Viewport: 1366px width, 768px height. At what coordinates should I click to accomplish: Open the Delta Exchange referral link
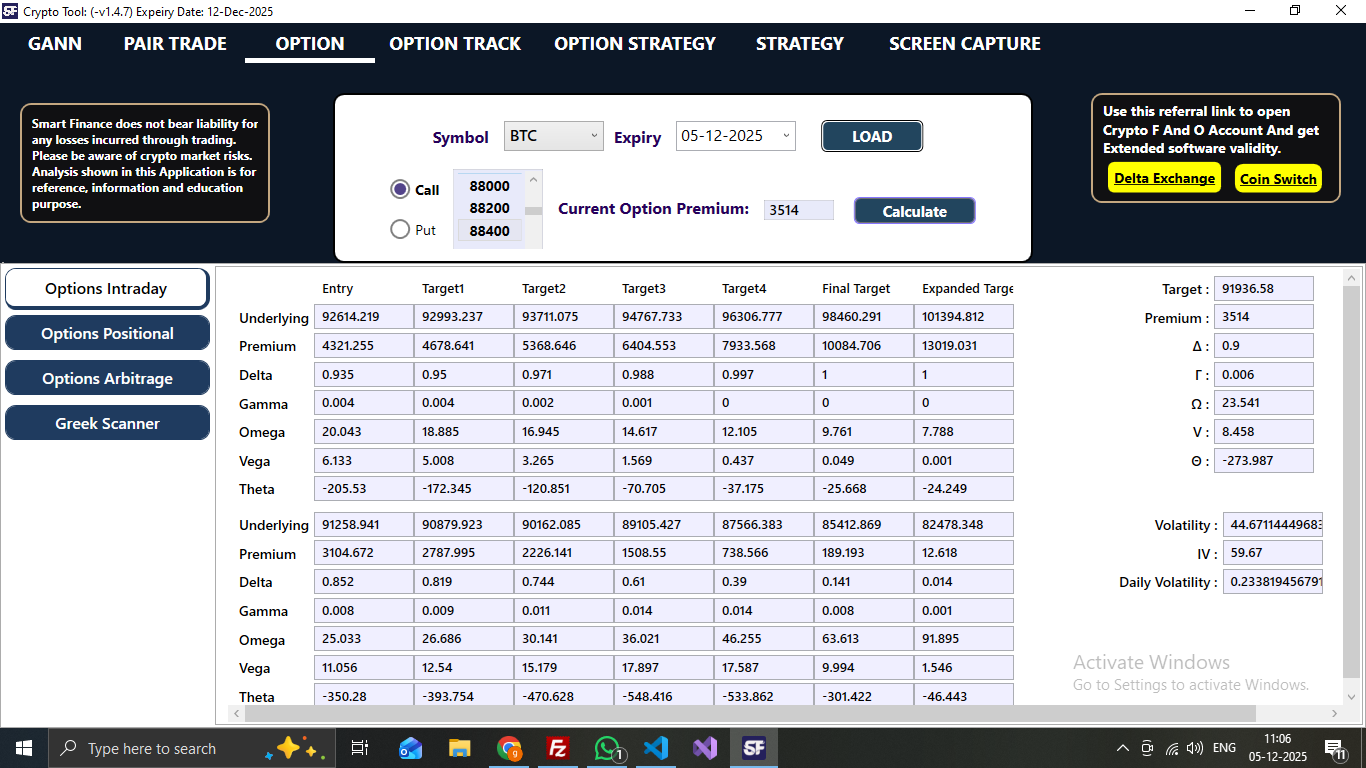pos(1163,177)
